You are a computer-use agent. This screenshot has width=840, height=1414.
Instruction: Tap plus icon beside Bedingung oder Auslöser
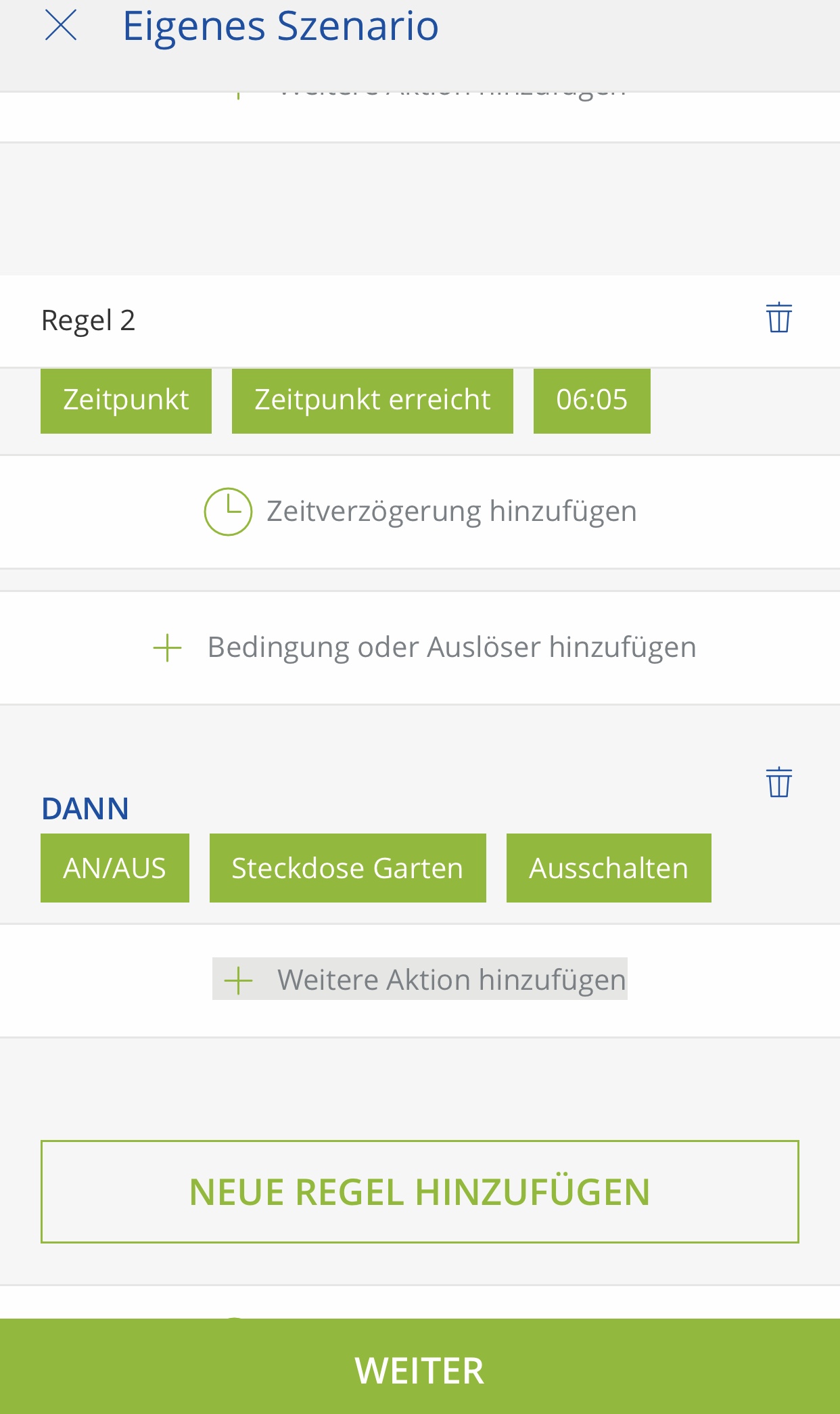[167, 648]
